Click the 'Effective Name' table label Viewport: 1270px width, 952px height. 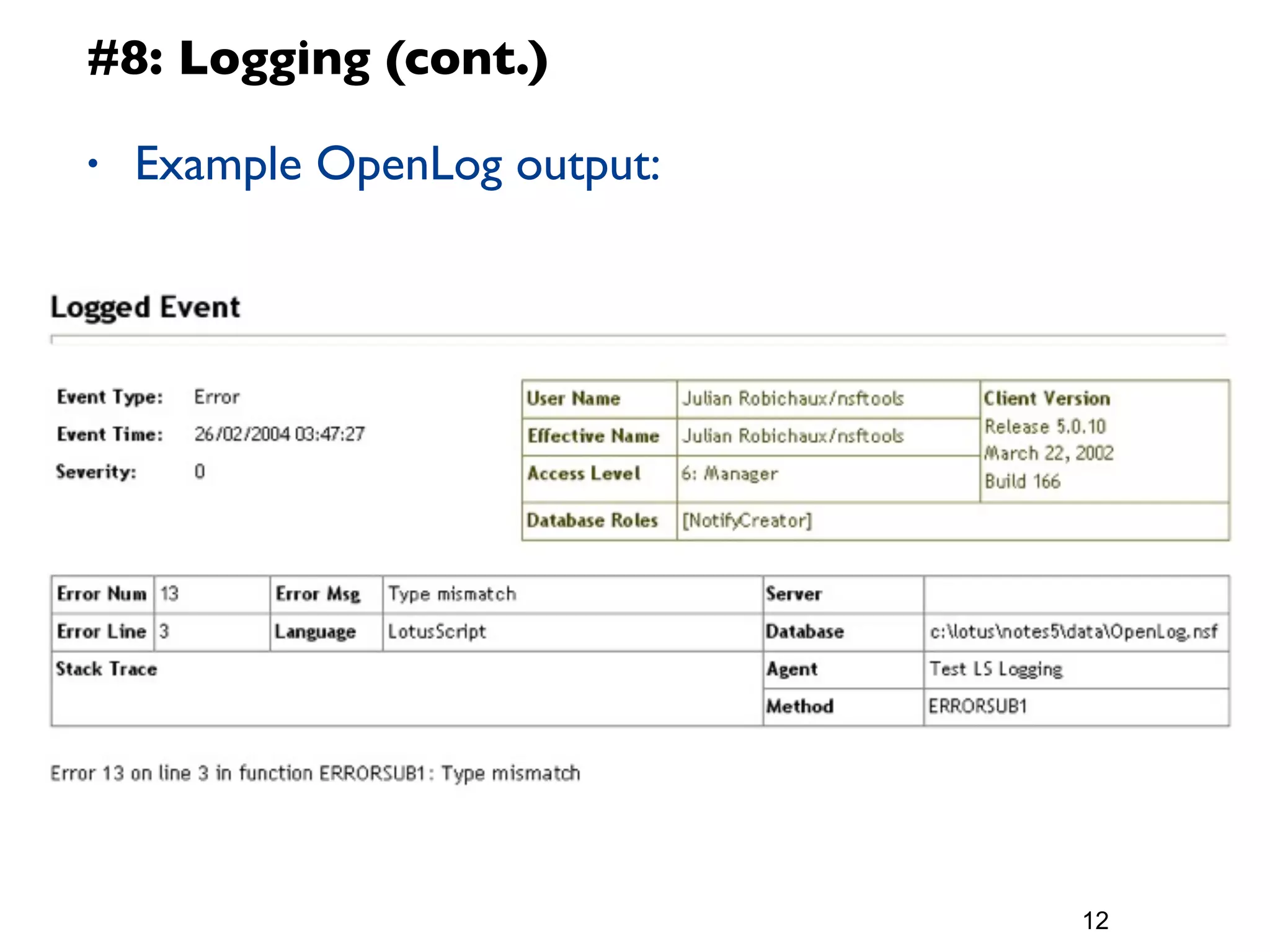point(593,436)
